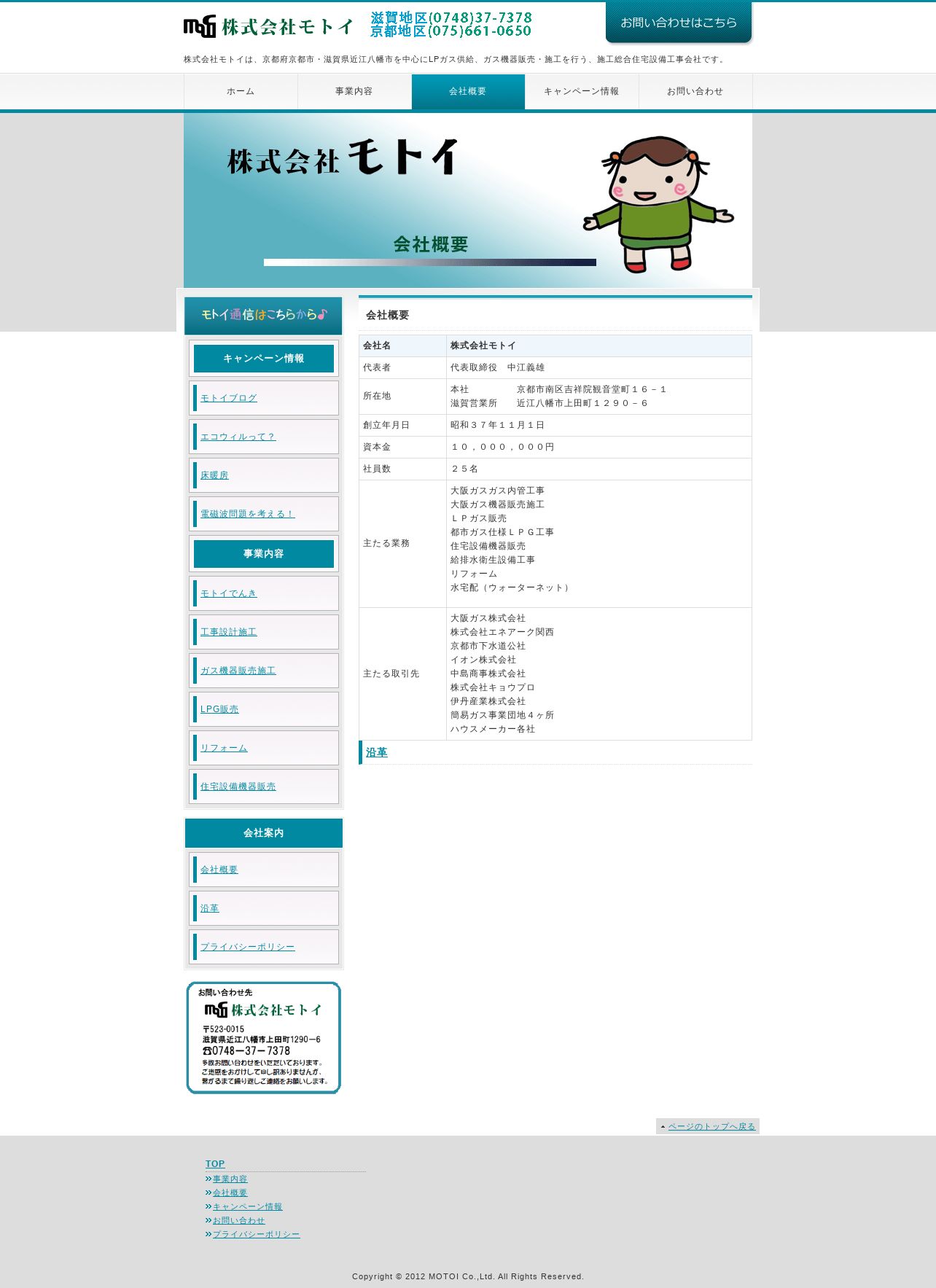The height and width of the screenshot is (1288, 936).
Task: Click the ２５名 employee count cell
Action: [x=598, y=469]
